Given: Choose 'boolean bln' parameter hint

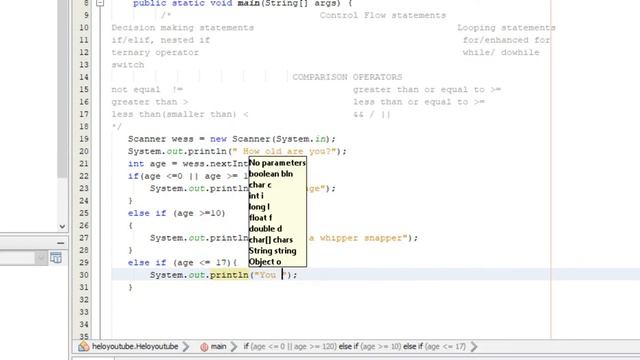Looking at the screenshot, I should click(271, 174).
